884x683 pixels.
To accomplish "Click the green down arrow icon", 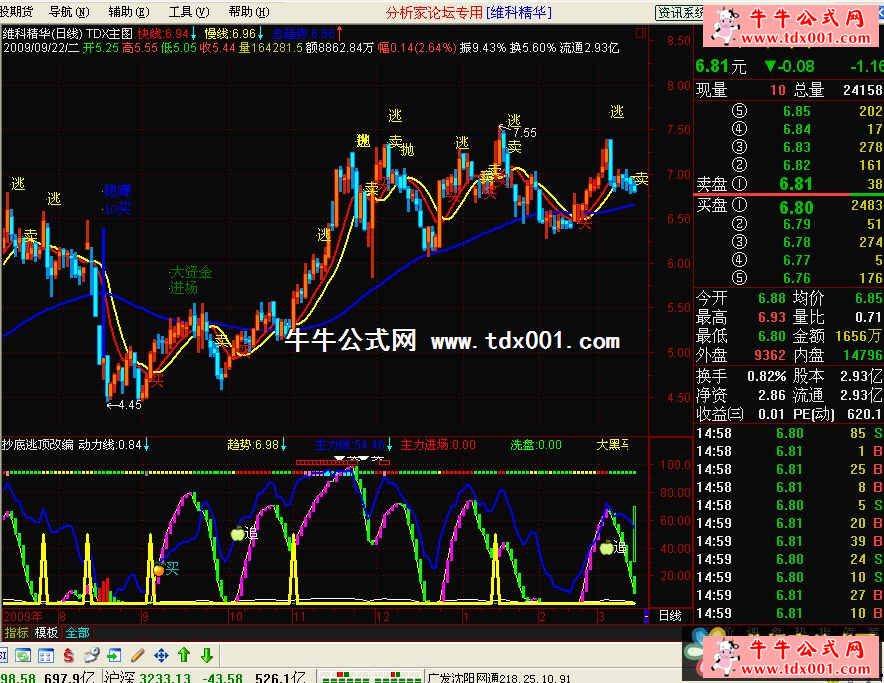I will tap(207, 655).
